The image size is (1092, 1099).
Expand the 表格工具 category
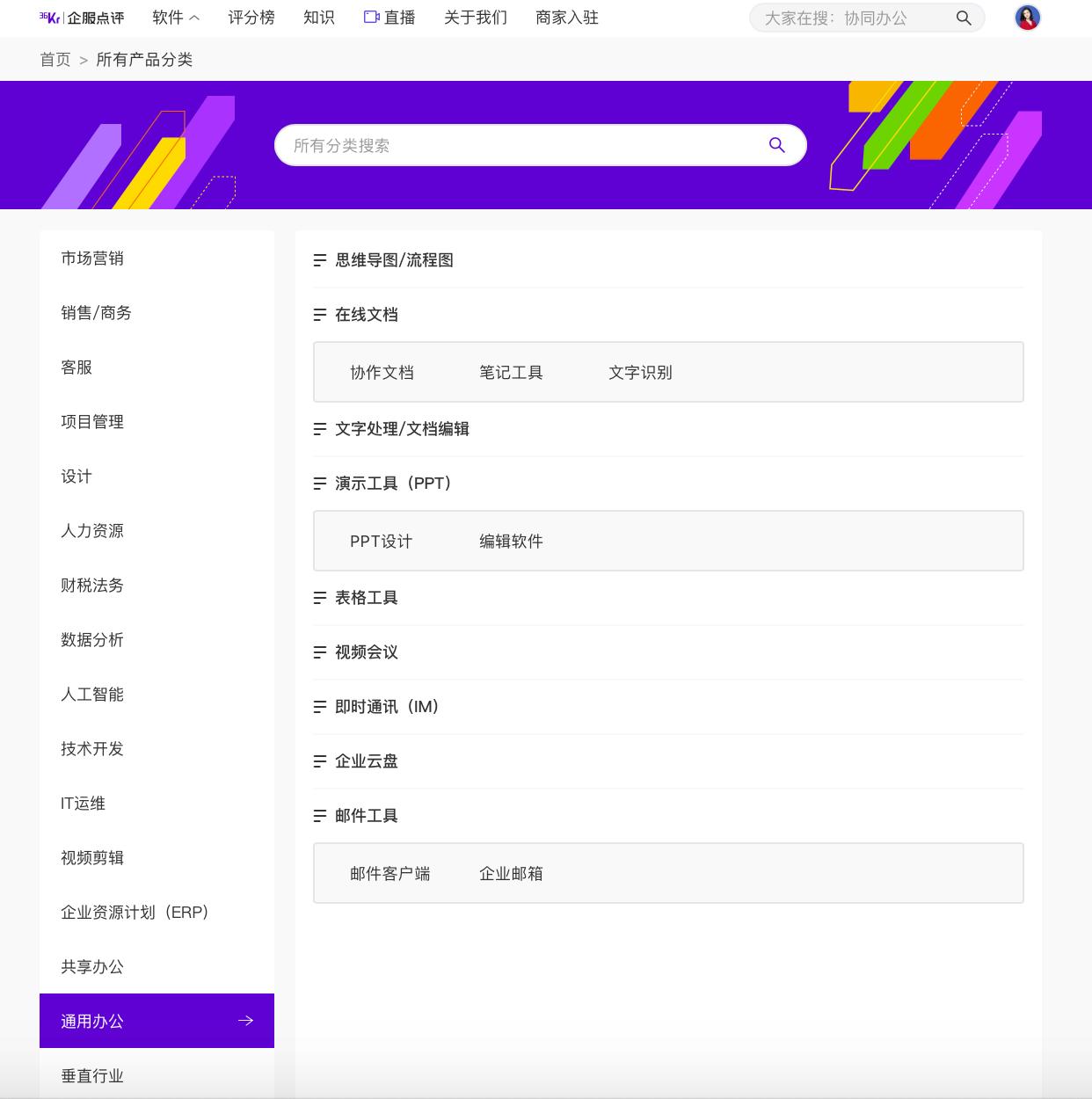(x=365, y=598)
